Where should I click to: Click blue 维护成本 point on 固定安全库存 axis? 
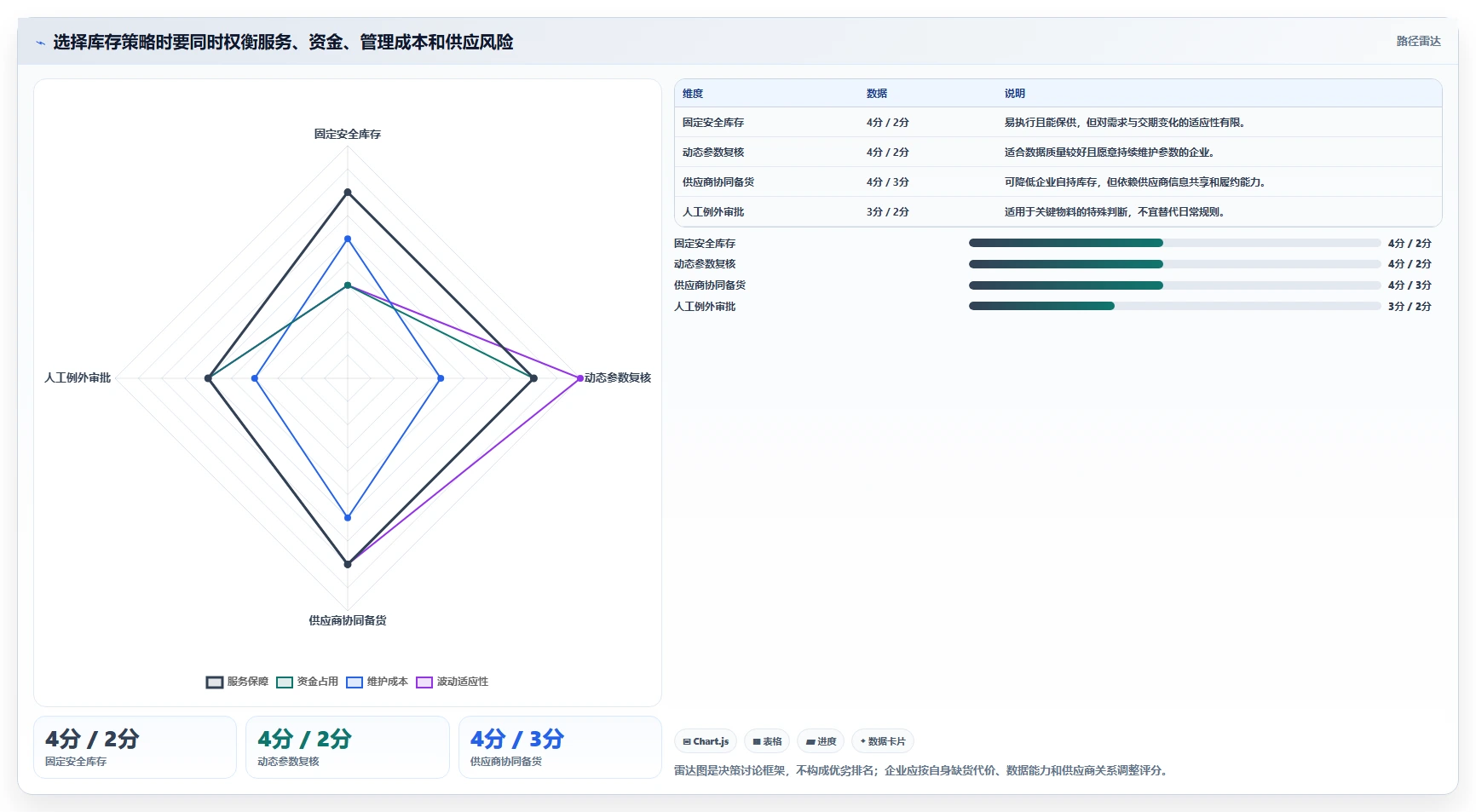point(348,239)
